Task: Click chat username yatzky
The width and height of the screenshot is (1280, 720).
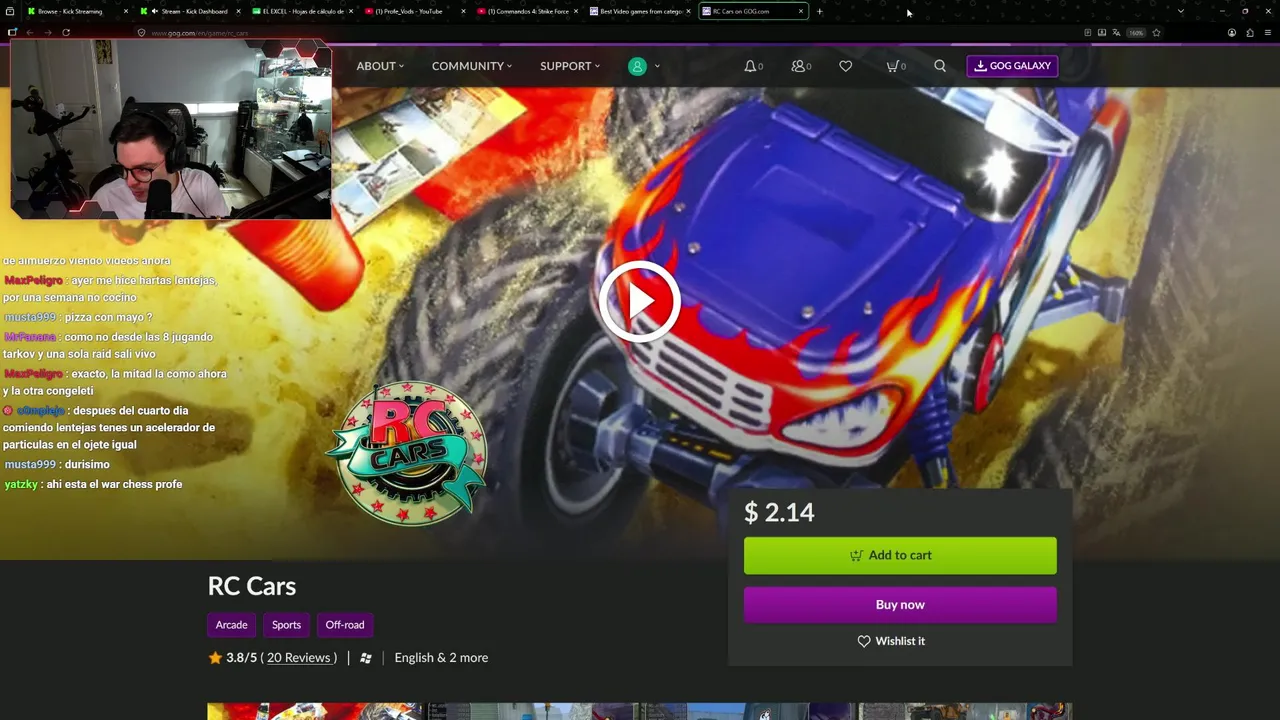Action: click(21, 485)
